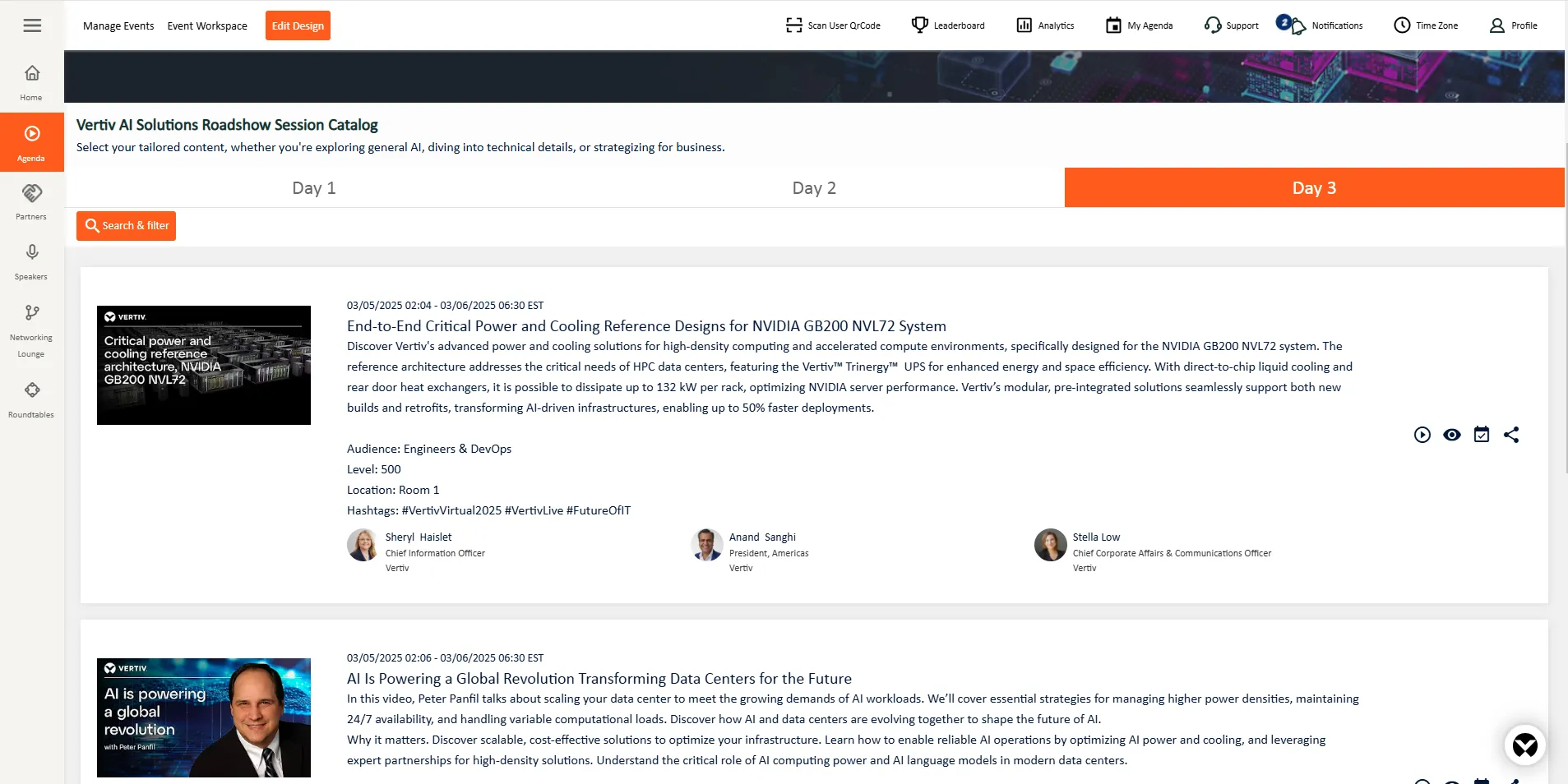
Task: Click 'Level: 500' text
Action: coord(374,469)
